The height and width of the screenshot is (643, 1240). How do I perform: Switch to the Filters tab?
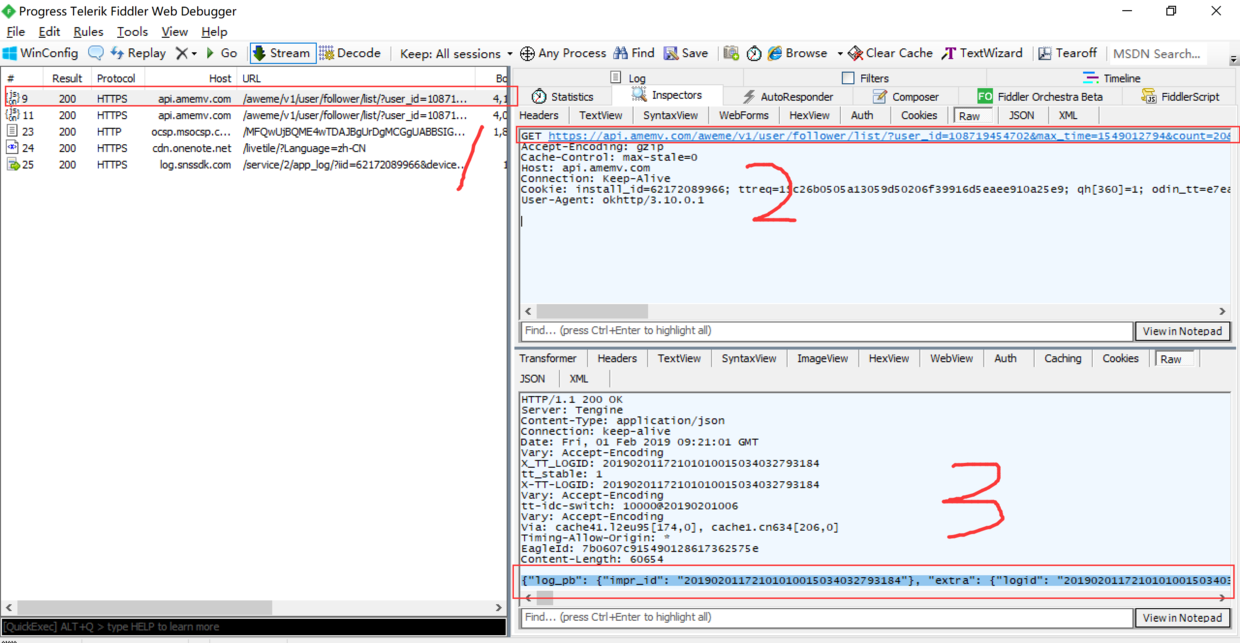tap(864, 77)
